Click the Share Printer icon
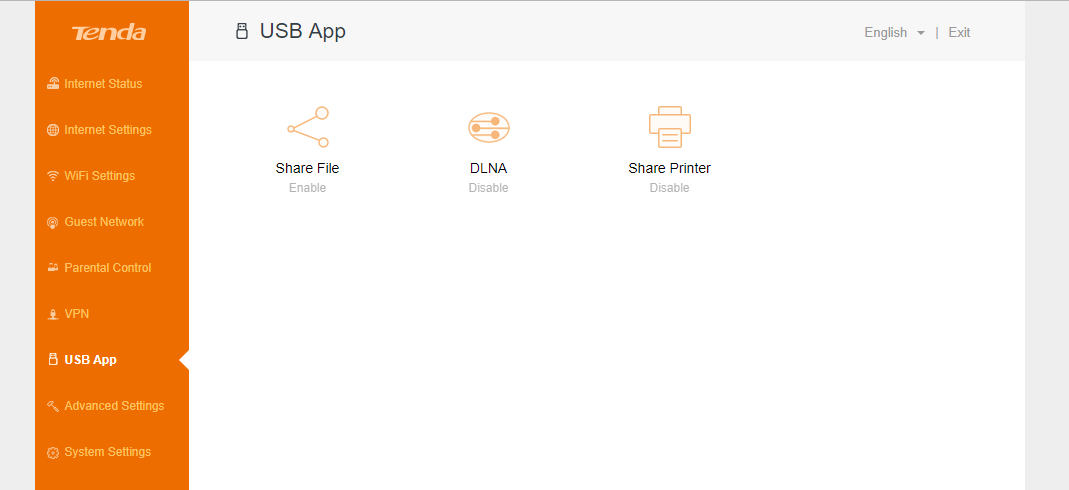 point(669,127)
